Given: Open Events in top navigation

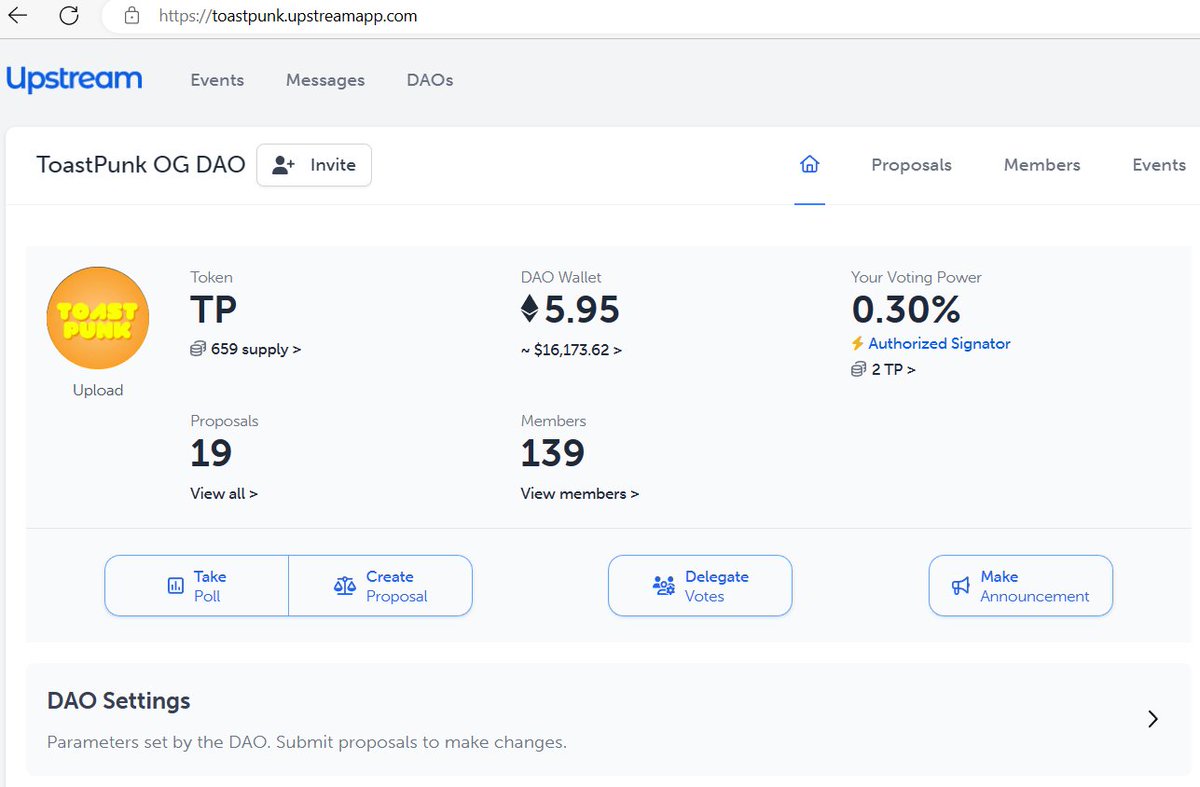Looking at the screenshot, I should point(217,80).
